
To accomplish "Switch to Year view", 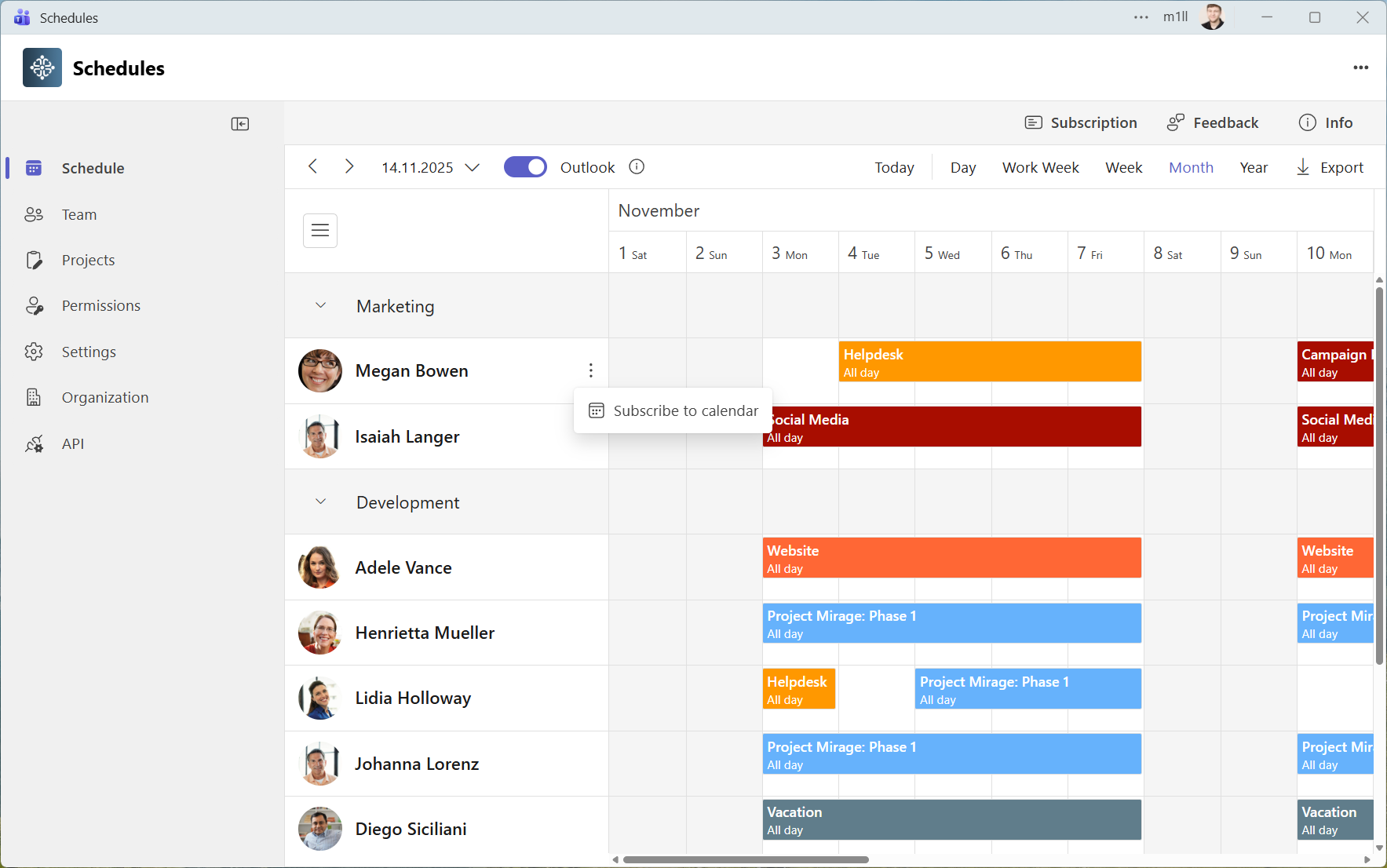I will pyautogui.click(x=1253, y=168).
